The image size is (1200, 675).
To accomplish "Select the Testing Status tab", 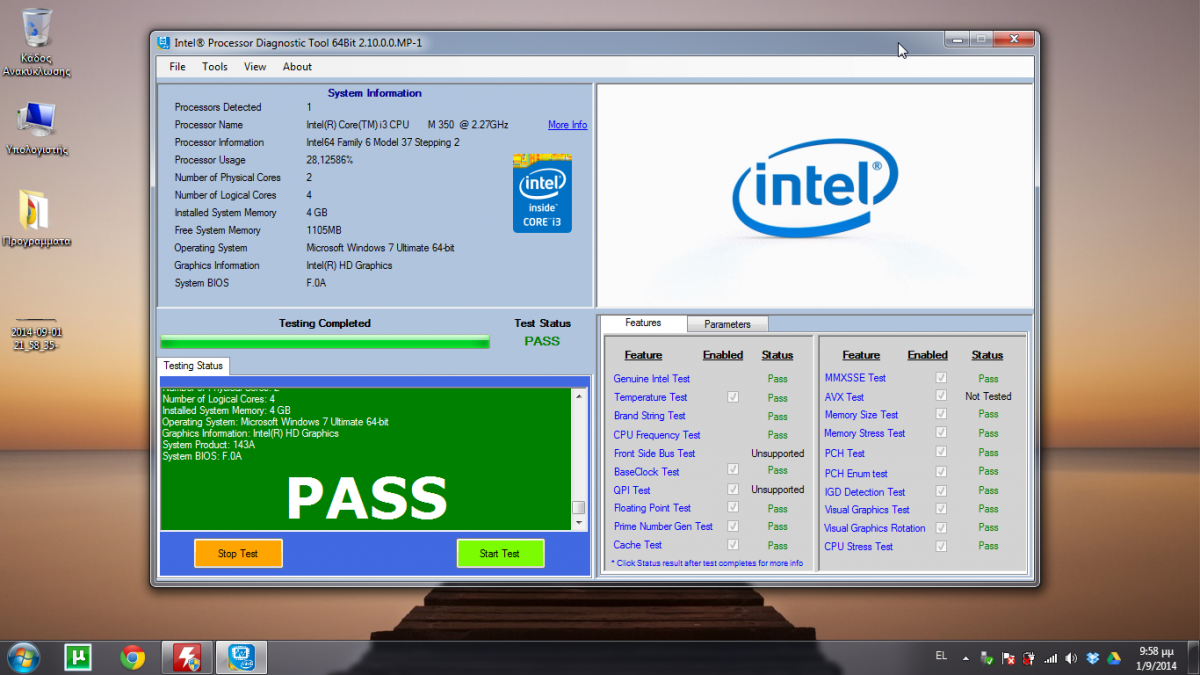I will pyautogui.click(x=193, y=366).
